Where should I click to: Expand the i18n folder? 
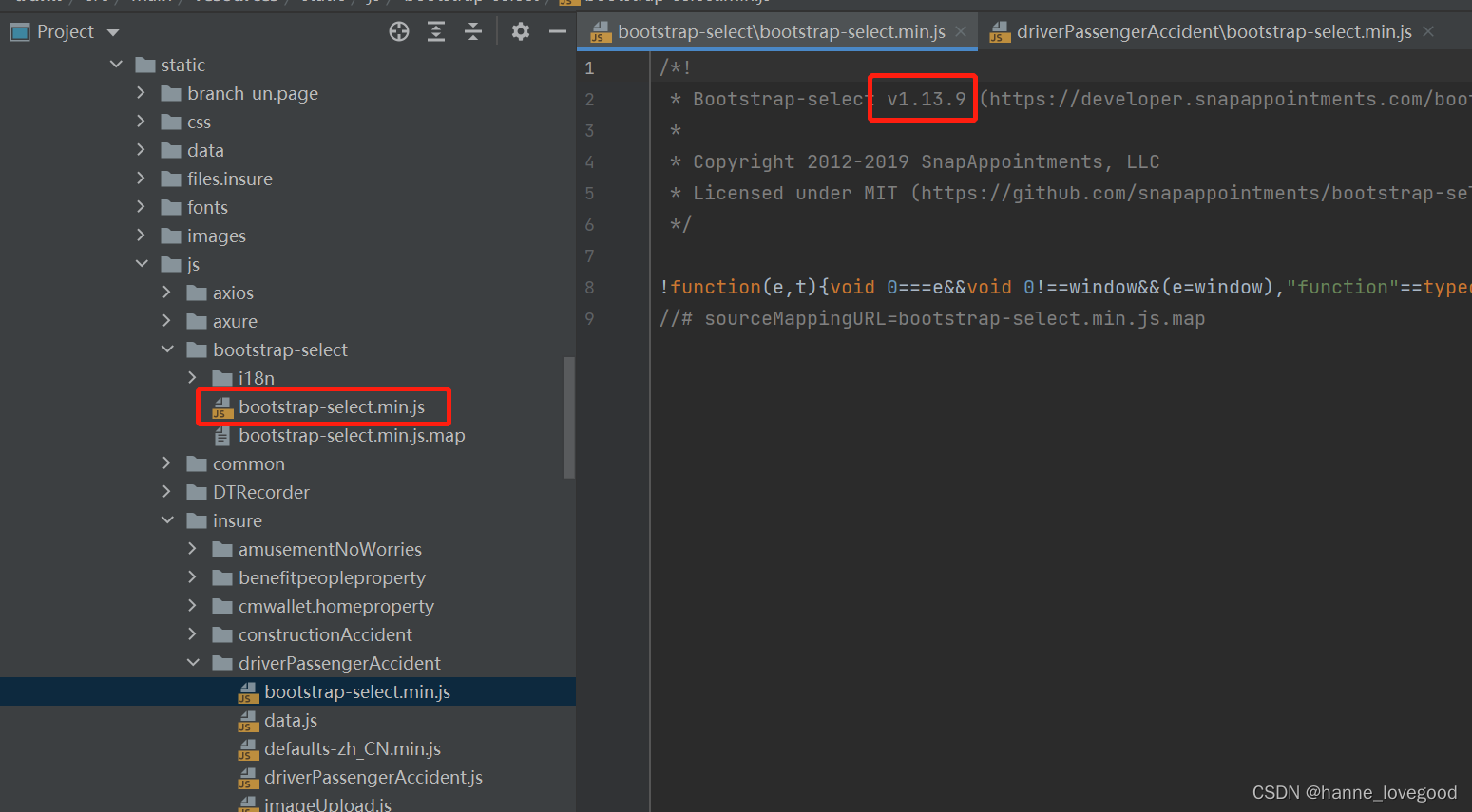point(193,378)
